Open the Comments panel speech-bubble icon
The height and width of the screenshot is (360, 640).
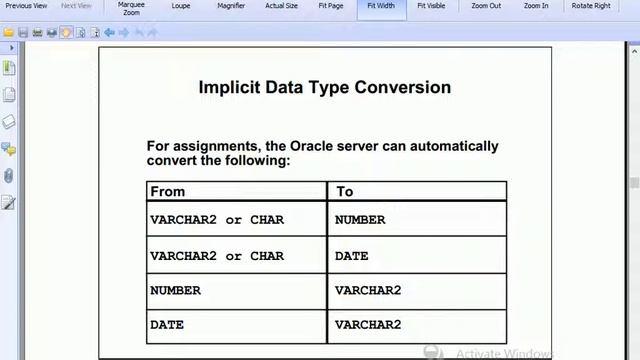point(9,149)
